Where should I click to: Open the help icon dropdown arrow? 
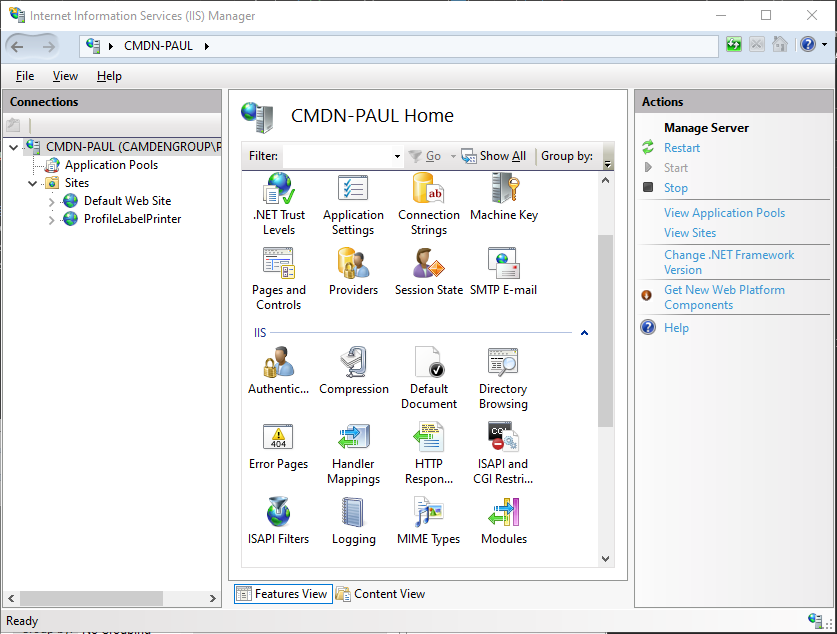(x=825, y=45)
